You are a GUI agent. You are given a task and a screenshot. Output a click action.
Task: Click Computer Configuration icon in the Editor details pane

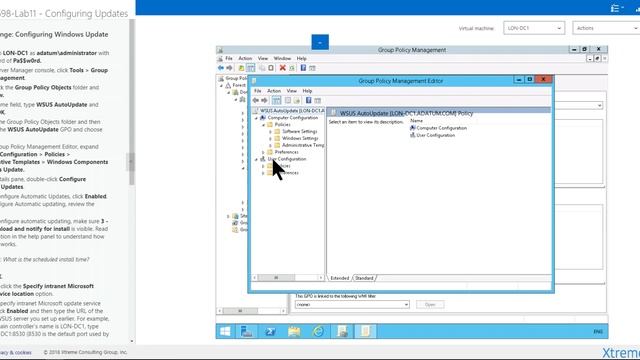pos(413,128)
